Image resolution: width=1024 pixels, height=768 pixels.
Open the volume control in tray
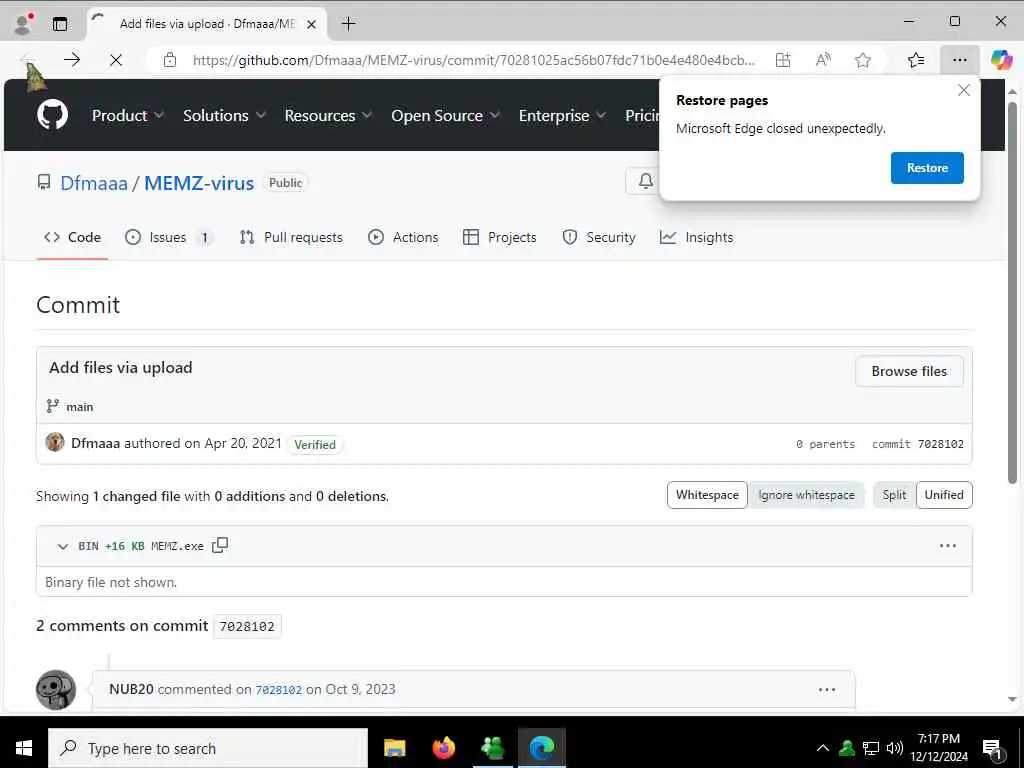pyautogui.click(x=895, y=748)
